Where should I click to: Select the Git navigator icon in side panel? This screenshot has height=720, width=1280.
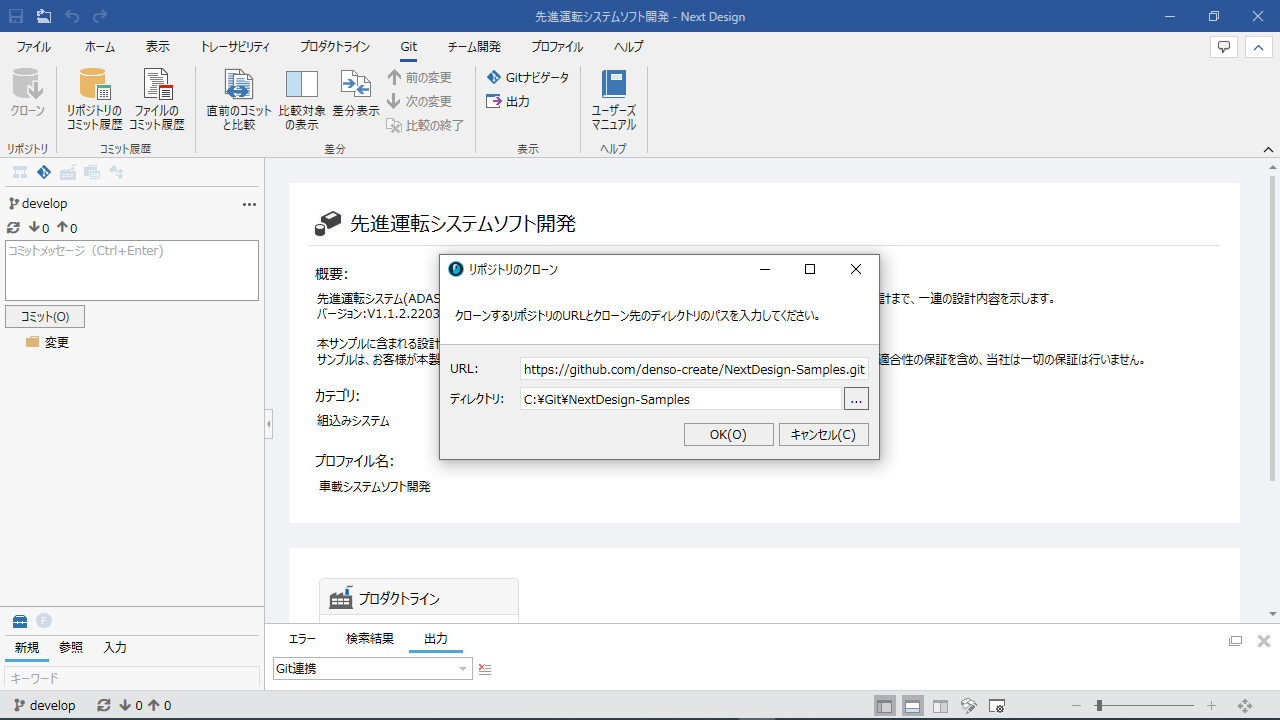(44, 172)
